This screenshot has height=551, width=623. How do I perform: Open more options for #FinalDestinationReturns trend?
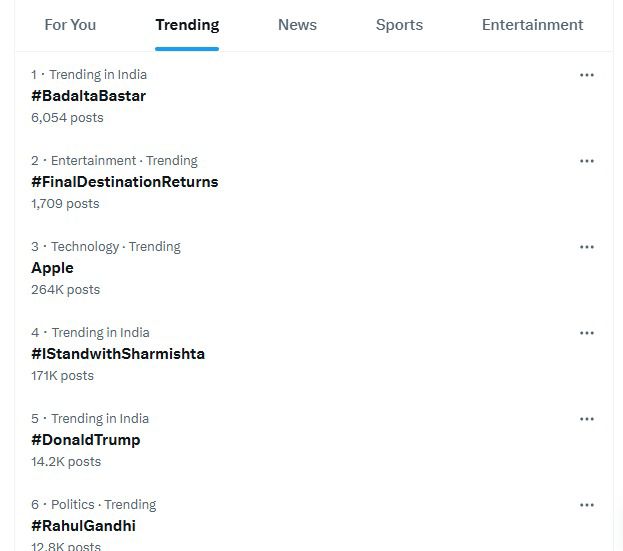pyautogui.click(x=587, y=161)
